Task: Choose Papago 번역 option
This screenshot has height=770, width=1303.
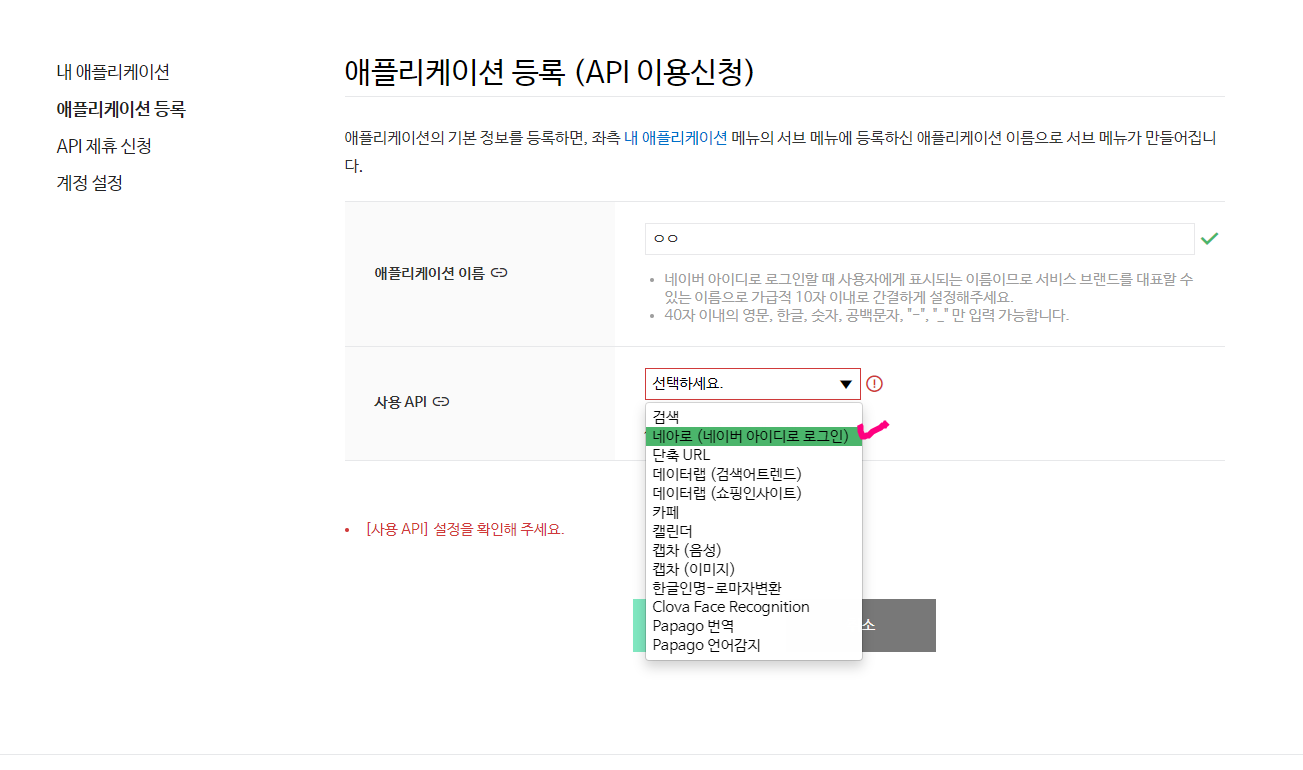Action: tap(754, 626)
